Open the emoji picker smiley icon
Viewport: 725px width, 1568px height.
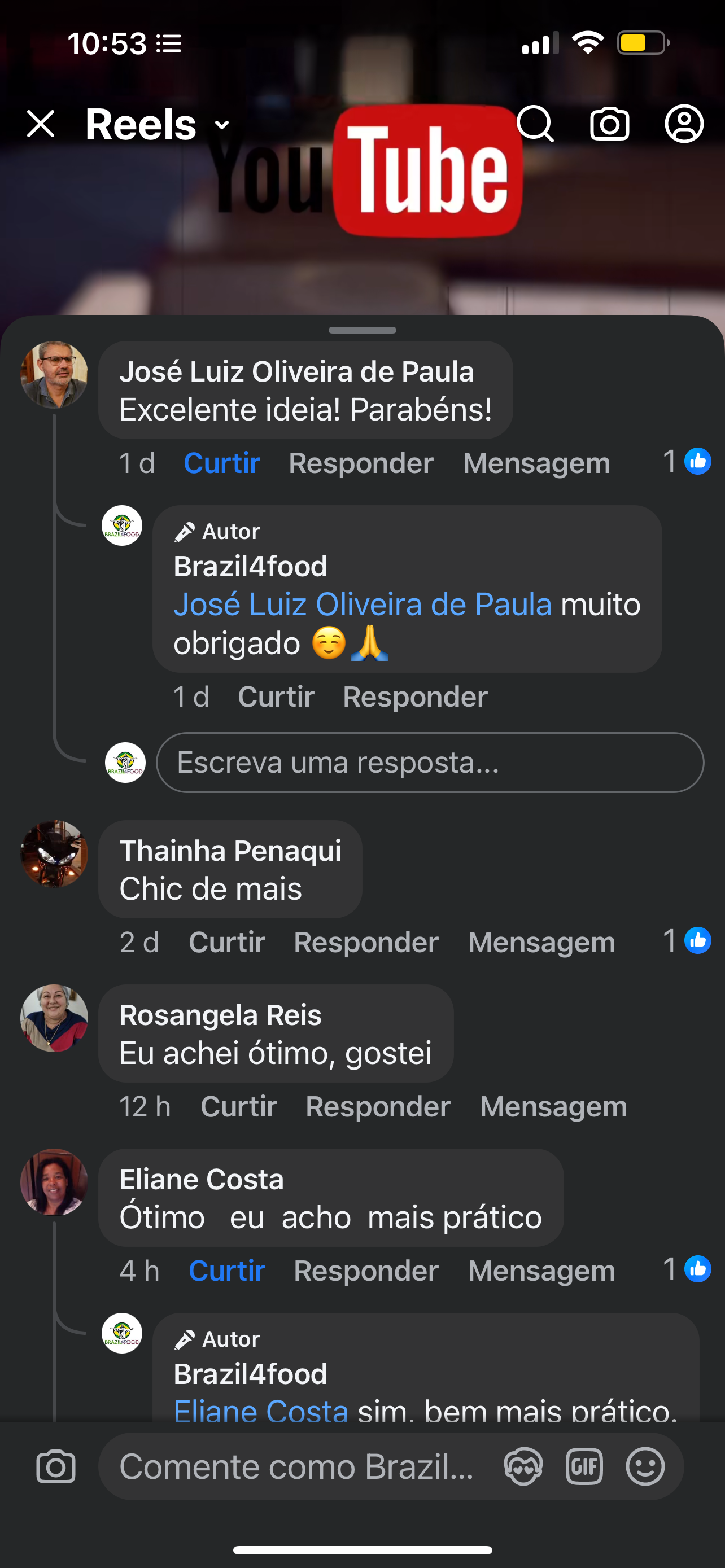pos(645,1467)
